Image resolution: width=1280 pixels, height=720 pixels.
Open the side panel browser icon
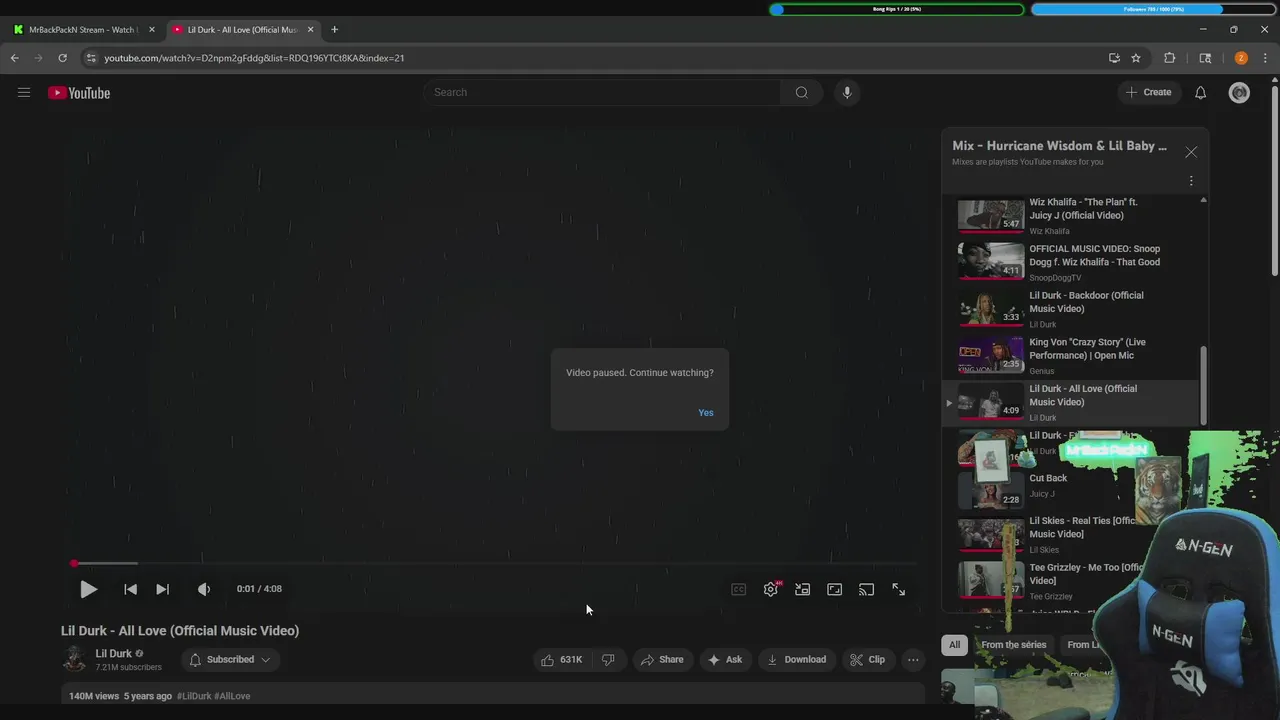(x=1205, y=58)
